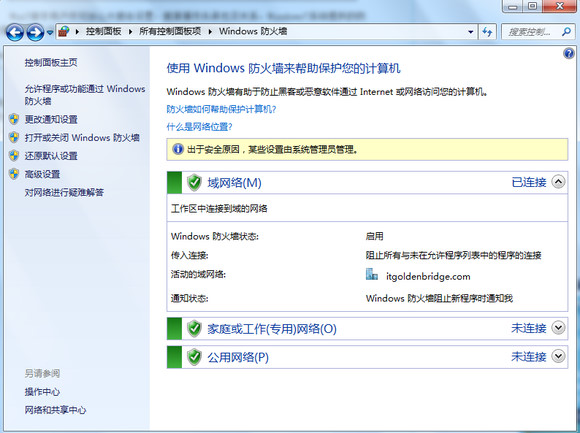Open 更改通知设置 link
This screenshot has height=433, width=580.
[x=51, y=119]
